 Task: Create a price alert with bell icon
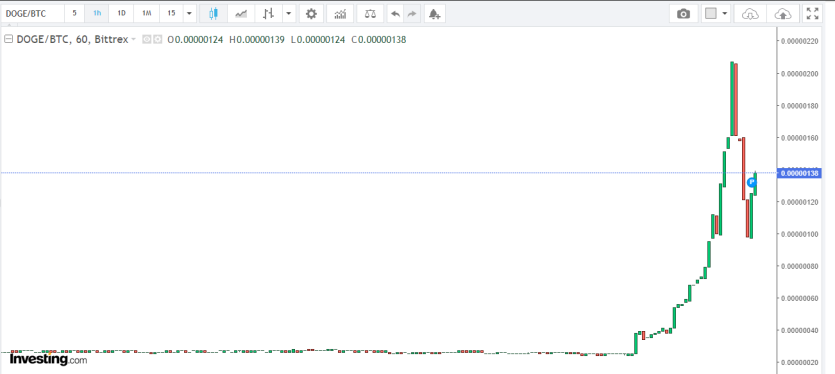click(435, 14)
